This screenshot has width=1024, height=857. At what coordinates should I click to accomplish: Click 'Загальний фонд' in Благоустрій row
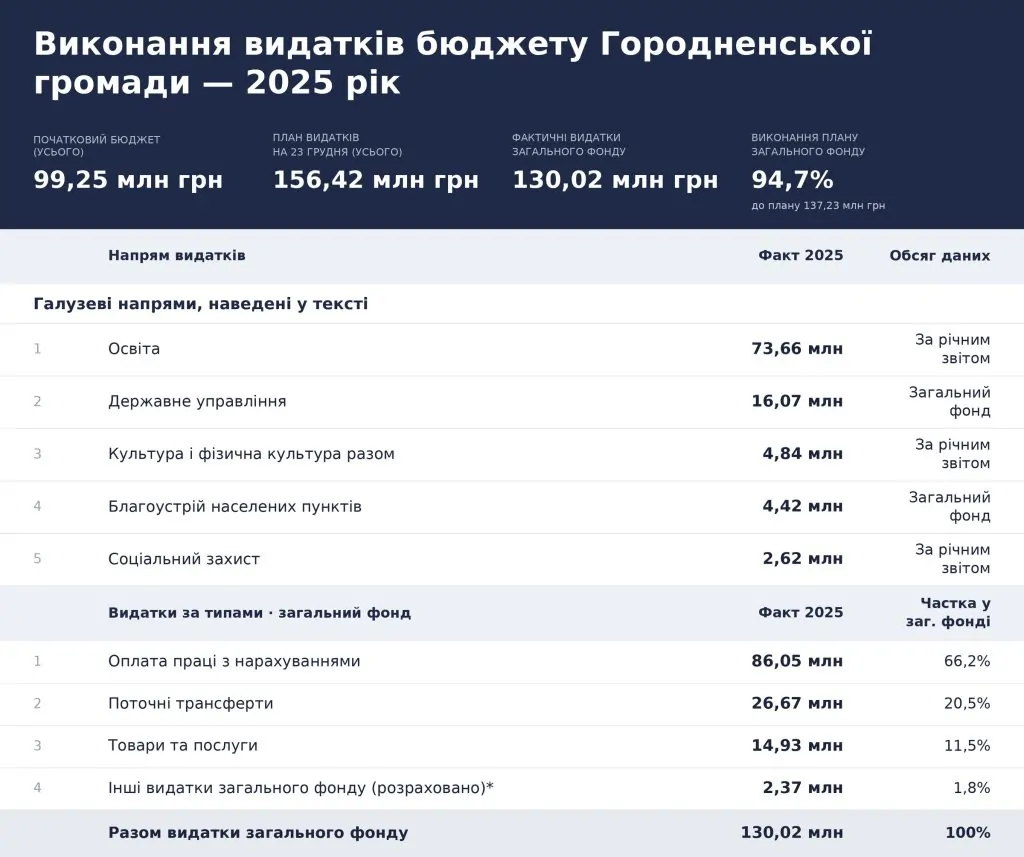point(950,506)
